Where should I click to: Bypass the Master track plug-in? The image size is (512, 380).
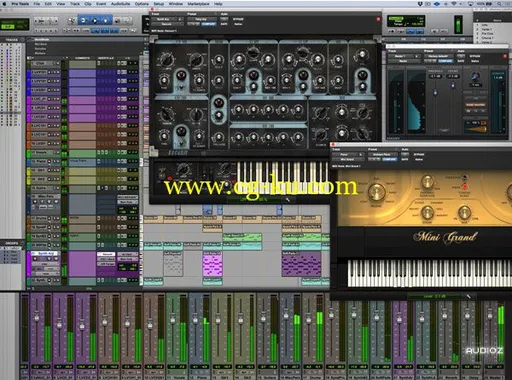(475, 56)
